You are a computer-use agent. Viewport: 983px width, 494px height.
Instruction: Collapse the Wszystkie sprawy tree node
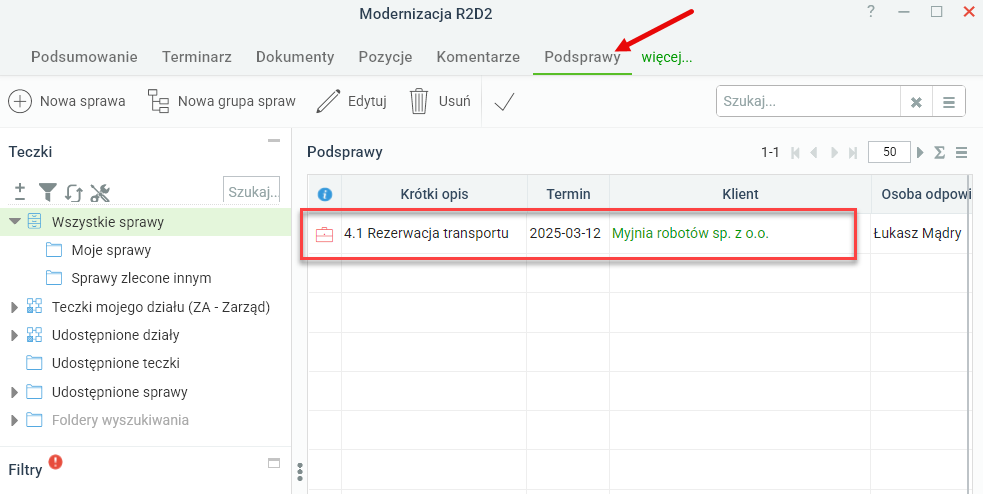click(x=15, y=221)
